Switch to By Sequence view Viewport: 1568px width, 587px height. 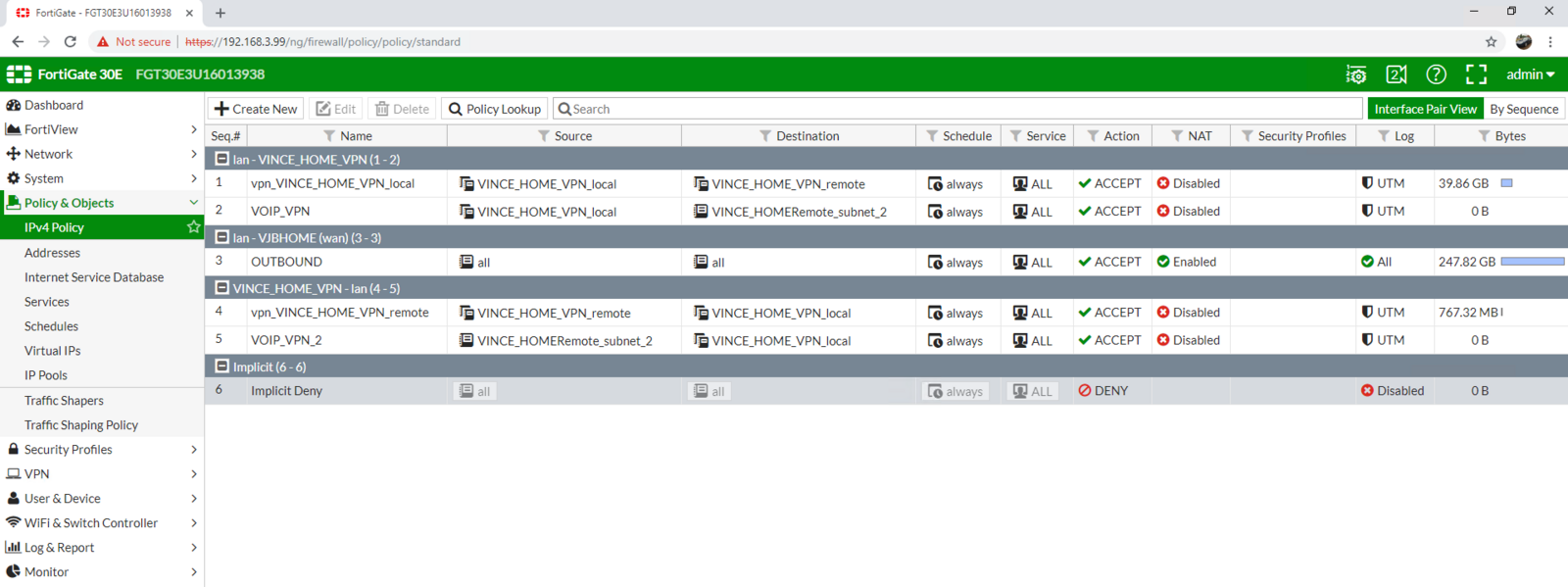pos(1524,109)
